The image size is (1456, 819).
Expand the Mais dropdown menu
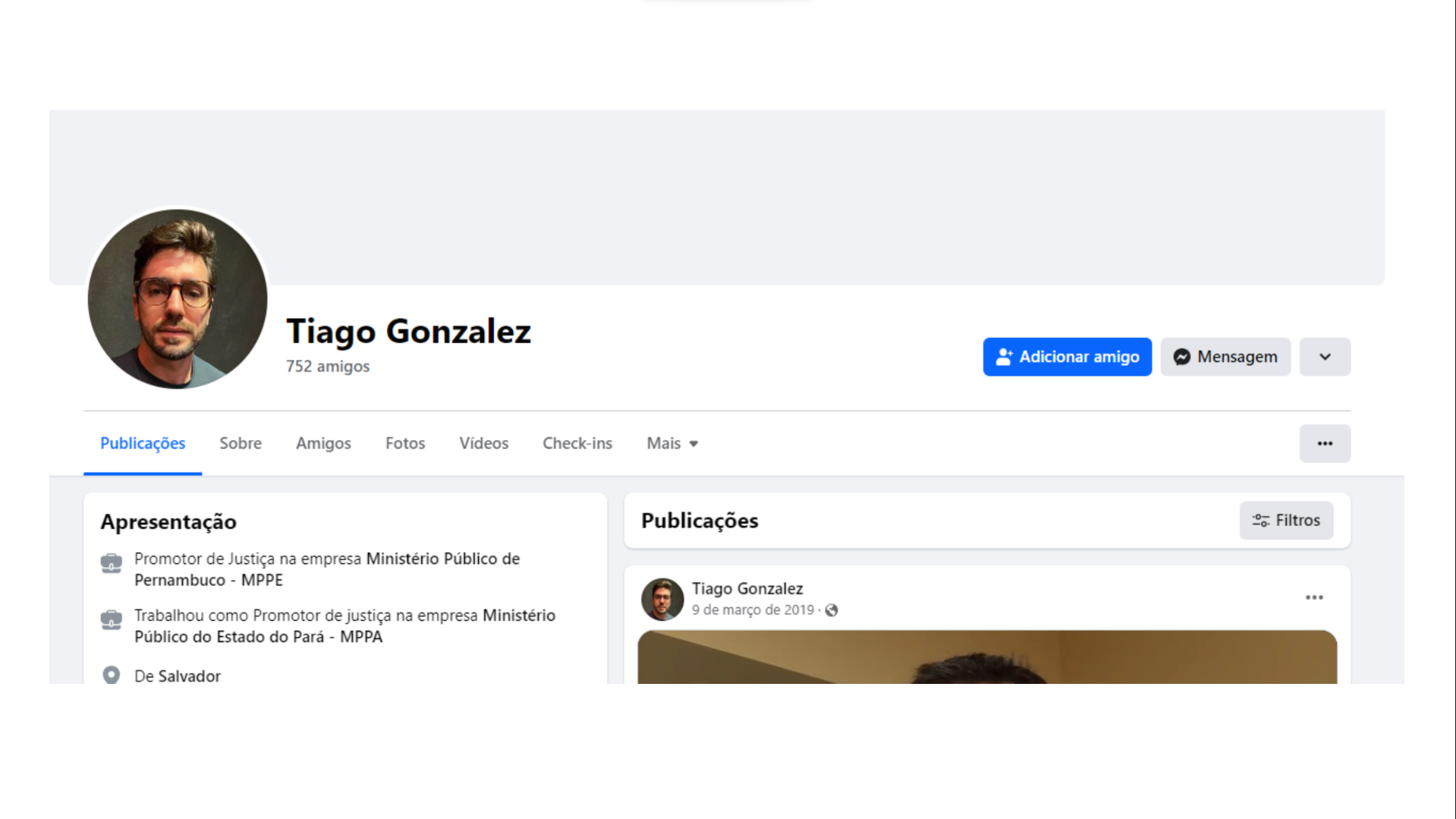pos(672,443)
